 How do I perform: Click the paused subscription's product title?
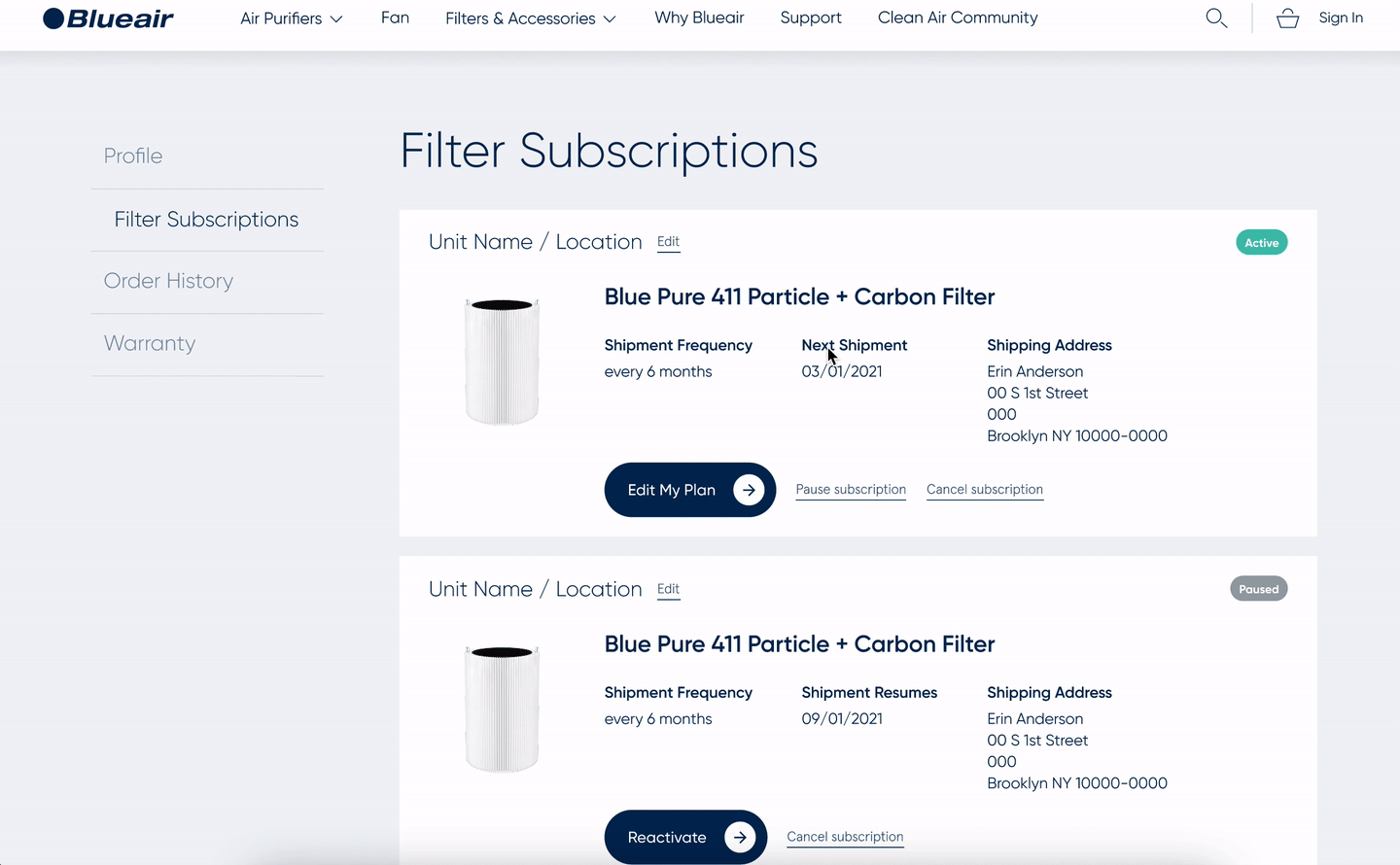click(x=799, y=644)
